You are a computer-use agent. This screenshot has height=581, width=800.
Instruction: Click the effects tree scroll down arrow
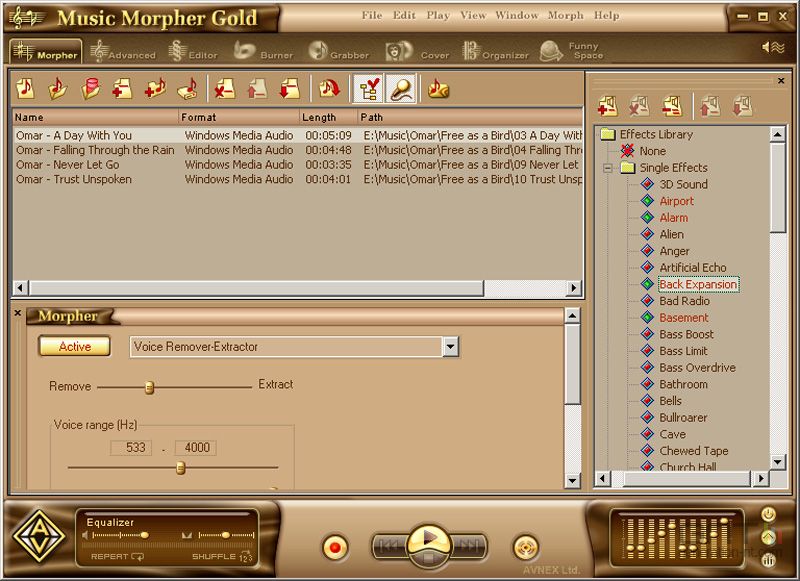(x=777, y=462)
